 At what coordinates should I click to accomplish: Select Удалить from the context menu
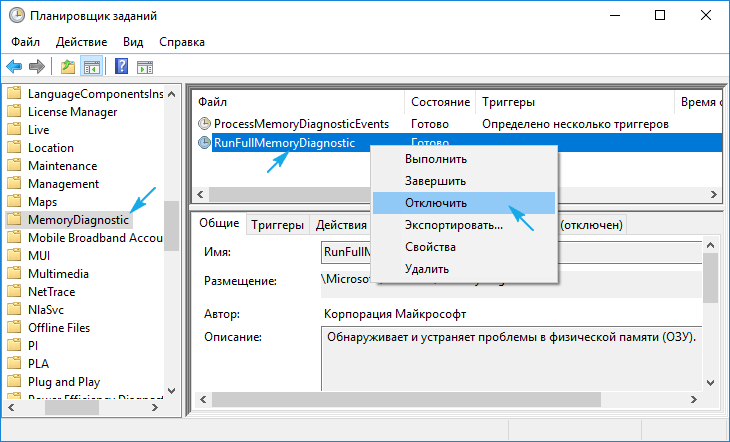coord(427,269)
